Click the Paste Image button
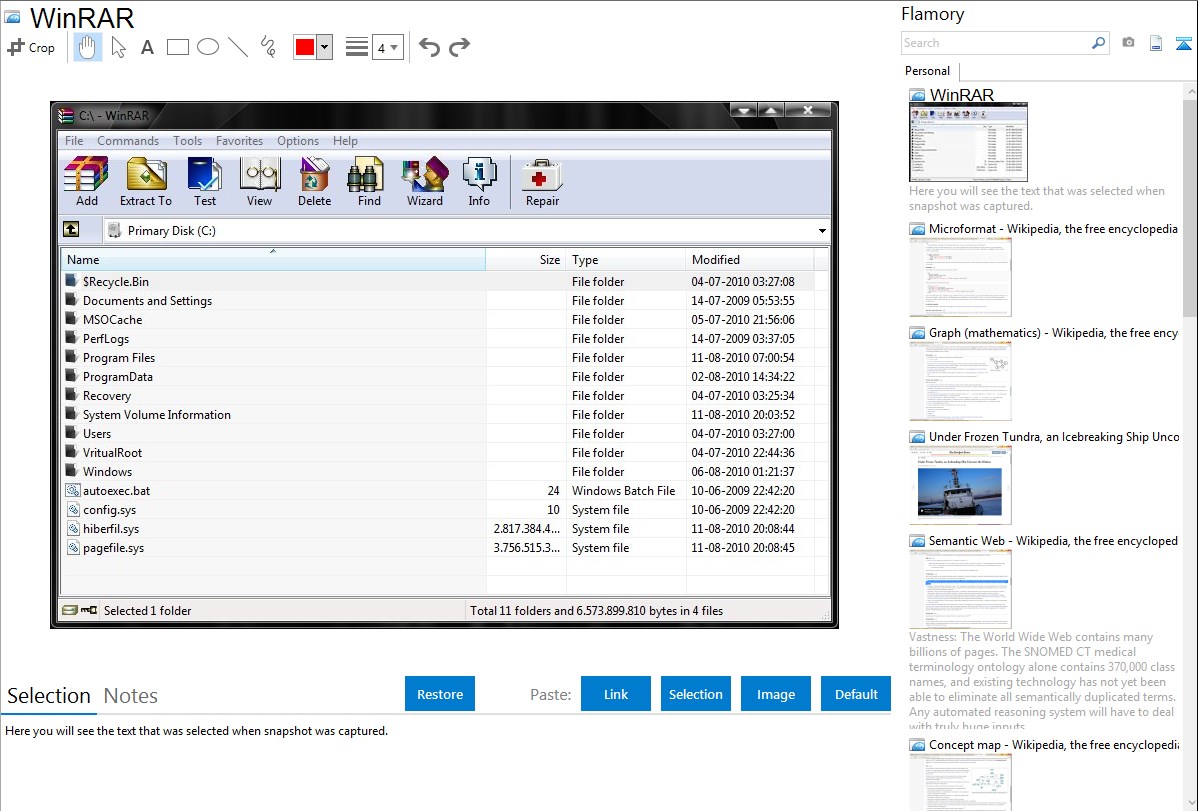This screenshot has width=1198, height=811. click(775, 694)
